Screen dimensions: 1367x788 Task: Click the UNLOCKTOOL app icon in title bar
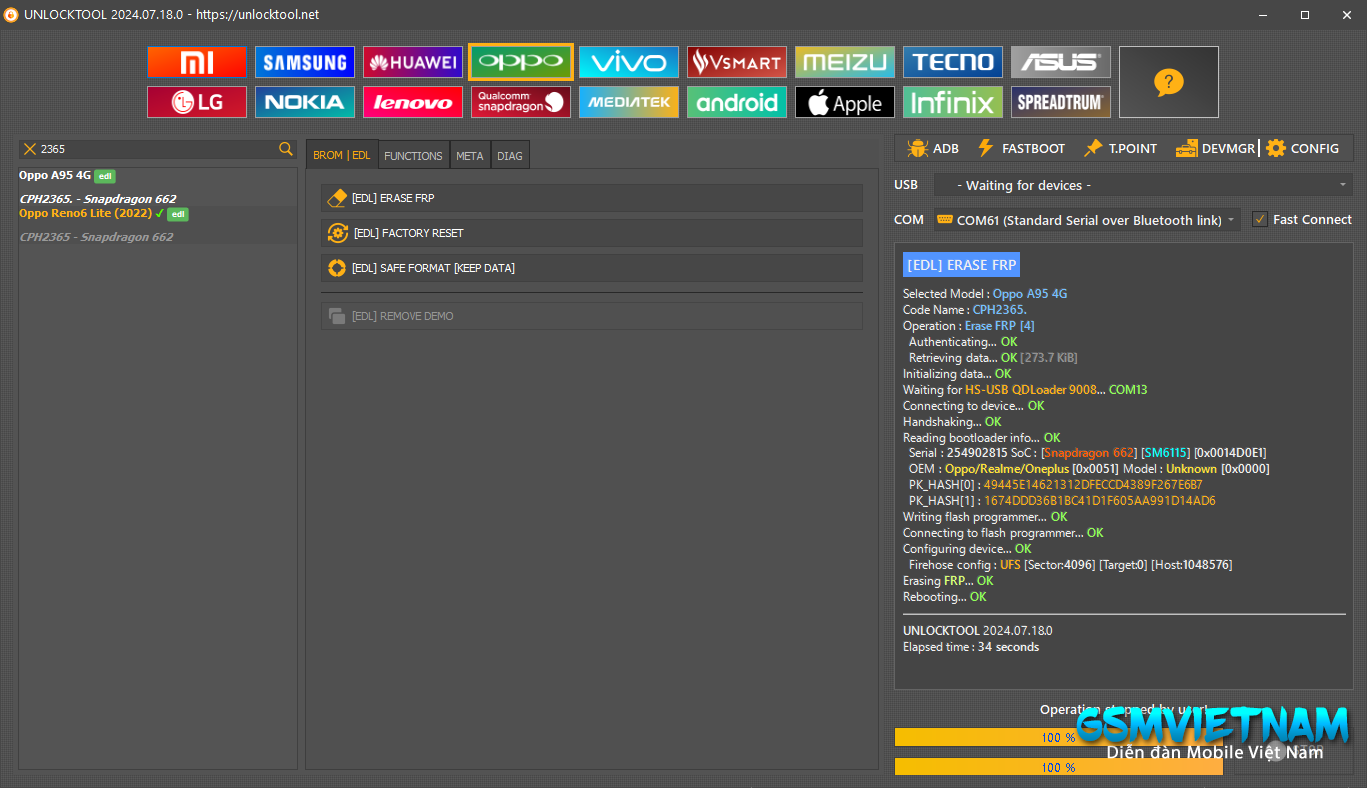tap(12, 15)
